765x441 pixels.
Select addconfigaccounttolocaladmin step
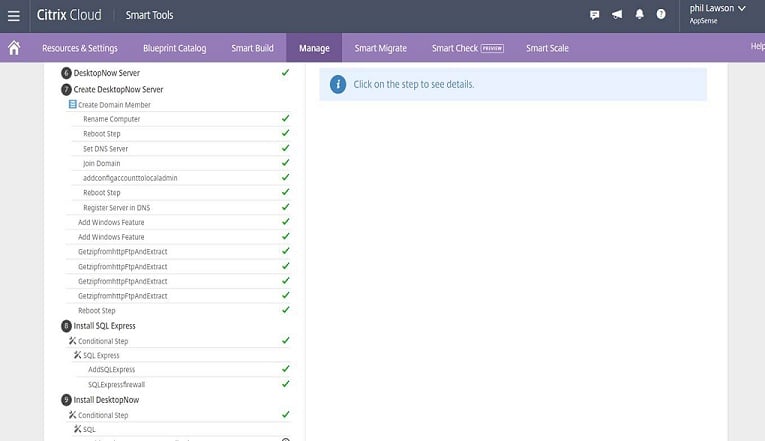tap(130, 178)
